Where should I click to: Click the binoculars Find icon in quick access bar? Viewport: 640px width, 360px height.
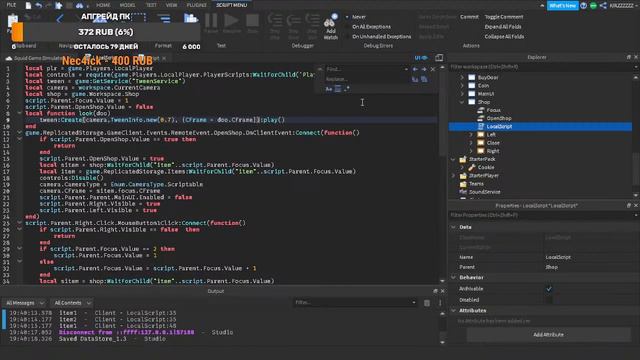click(80, 5)
